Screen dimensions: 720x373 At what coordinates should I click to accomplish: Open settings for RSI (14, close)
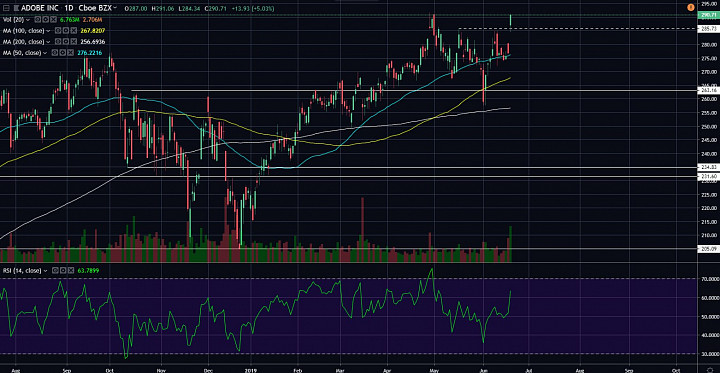point(62,271)
